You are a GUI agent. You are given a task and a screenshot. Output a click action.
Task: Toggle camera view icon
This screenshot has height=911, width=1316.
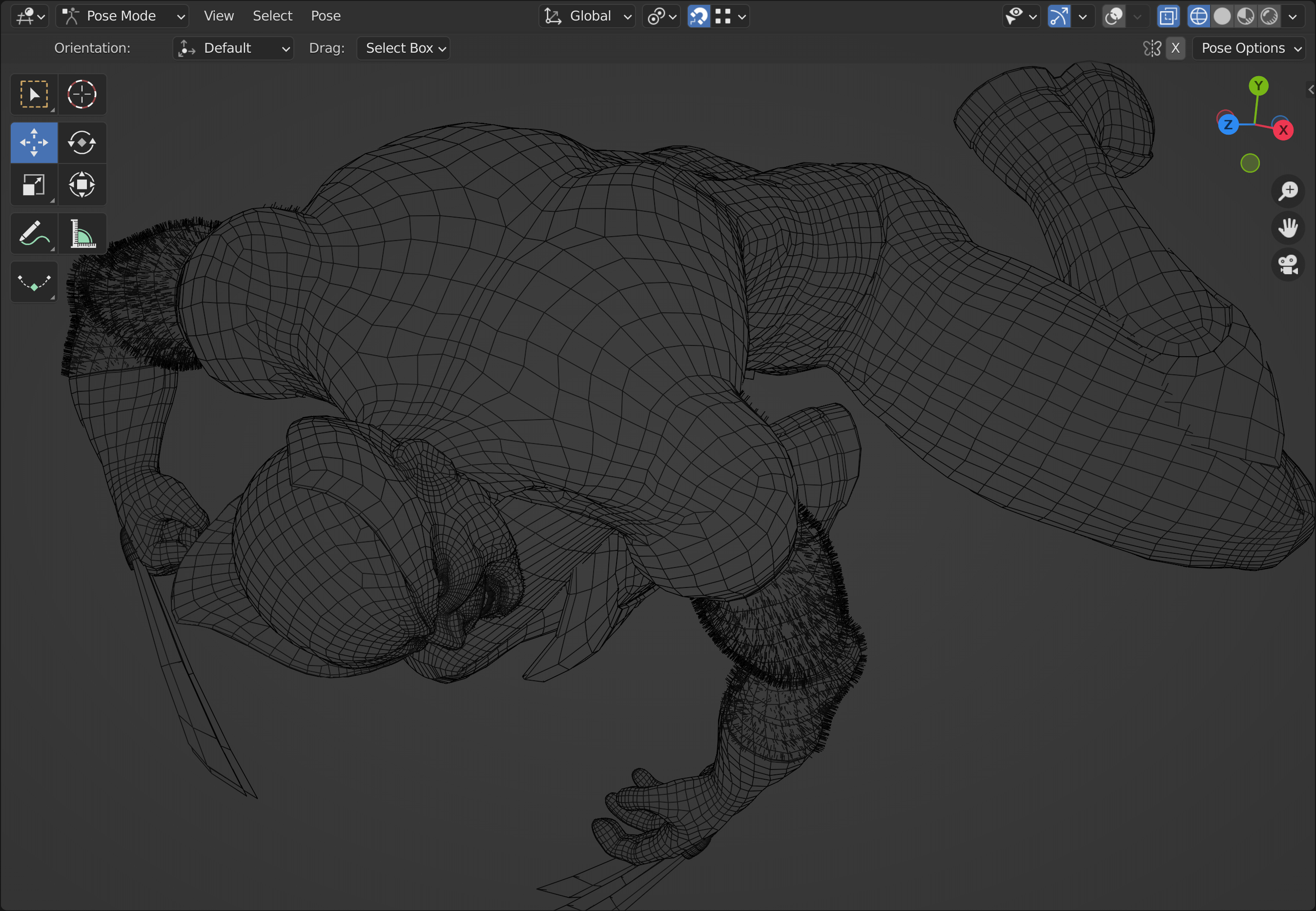tap(1288, 265)
